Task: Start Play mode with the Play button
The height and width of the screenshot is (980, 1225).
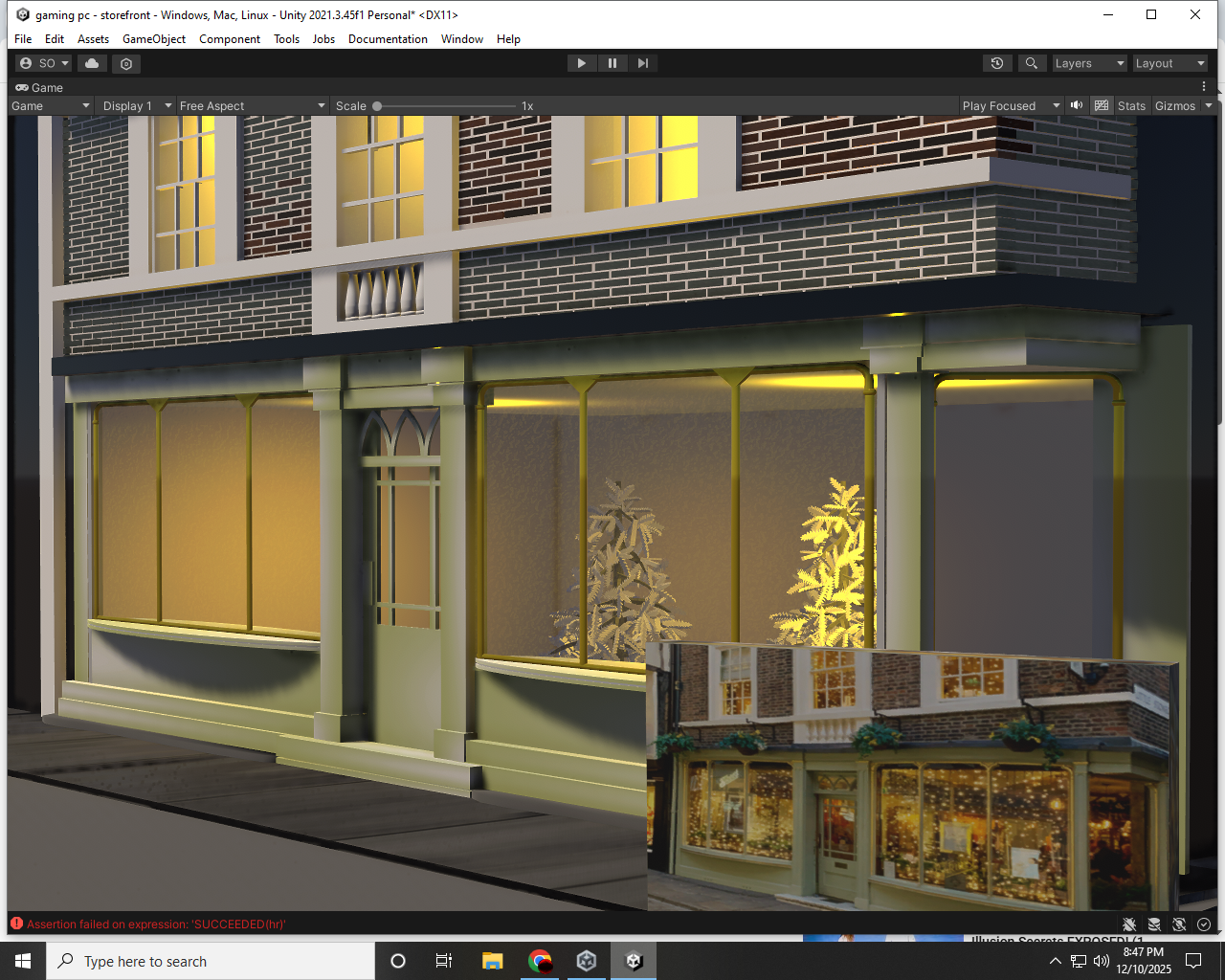Action: pos(581,63)
